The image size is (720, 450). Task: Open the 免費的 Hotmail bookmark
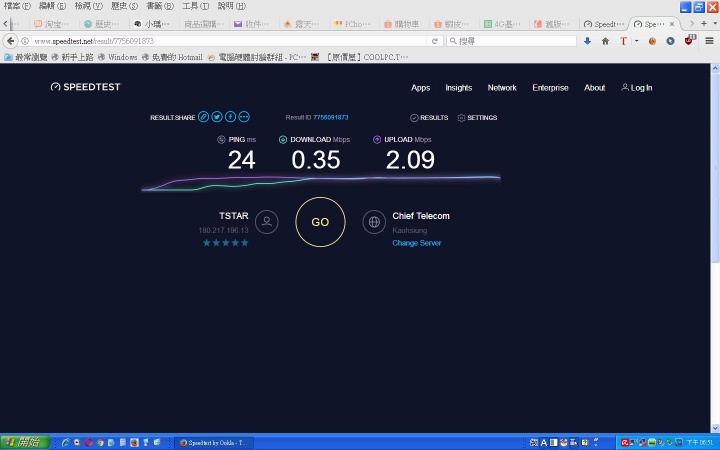[173, 57]
